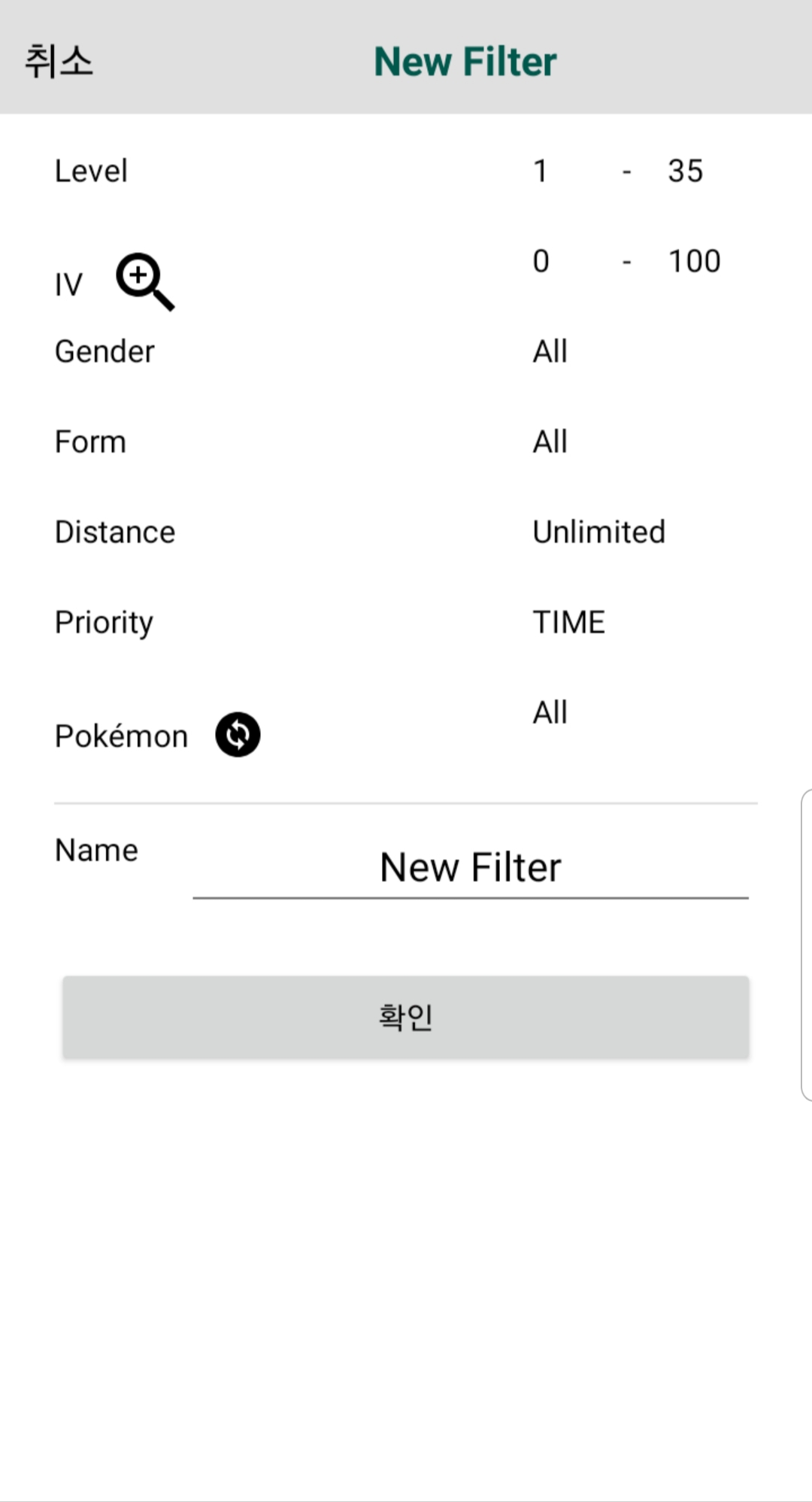Open the Priority option showing TIME
812x1502 pixels.
pos(568,622)
